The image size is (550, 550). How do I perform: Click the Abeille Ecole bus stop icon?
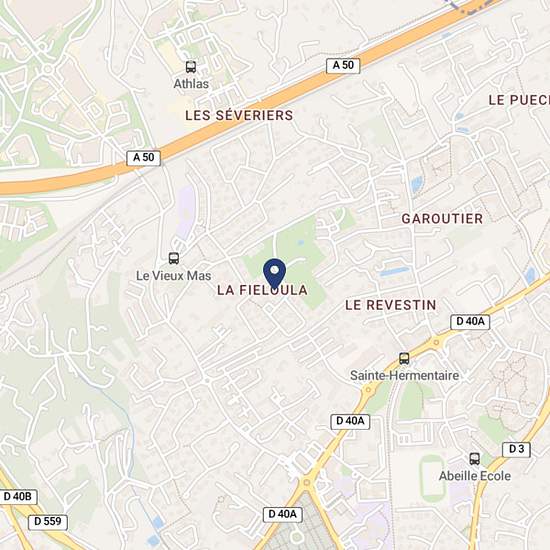point(475,459)
